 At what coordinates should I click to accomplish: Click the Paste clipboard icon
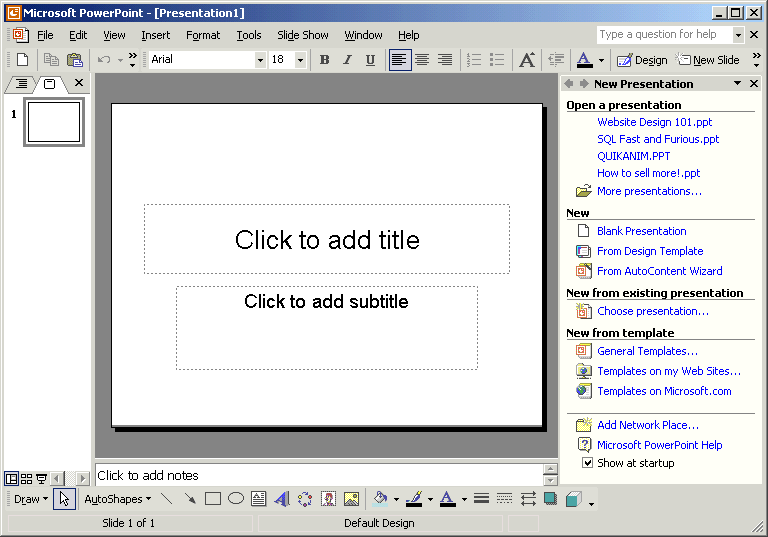(74, 60)
